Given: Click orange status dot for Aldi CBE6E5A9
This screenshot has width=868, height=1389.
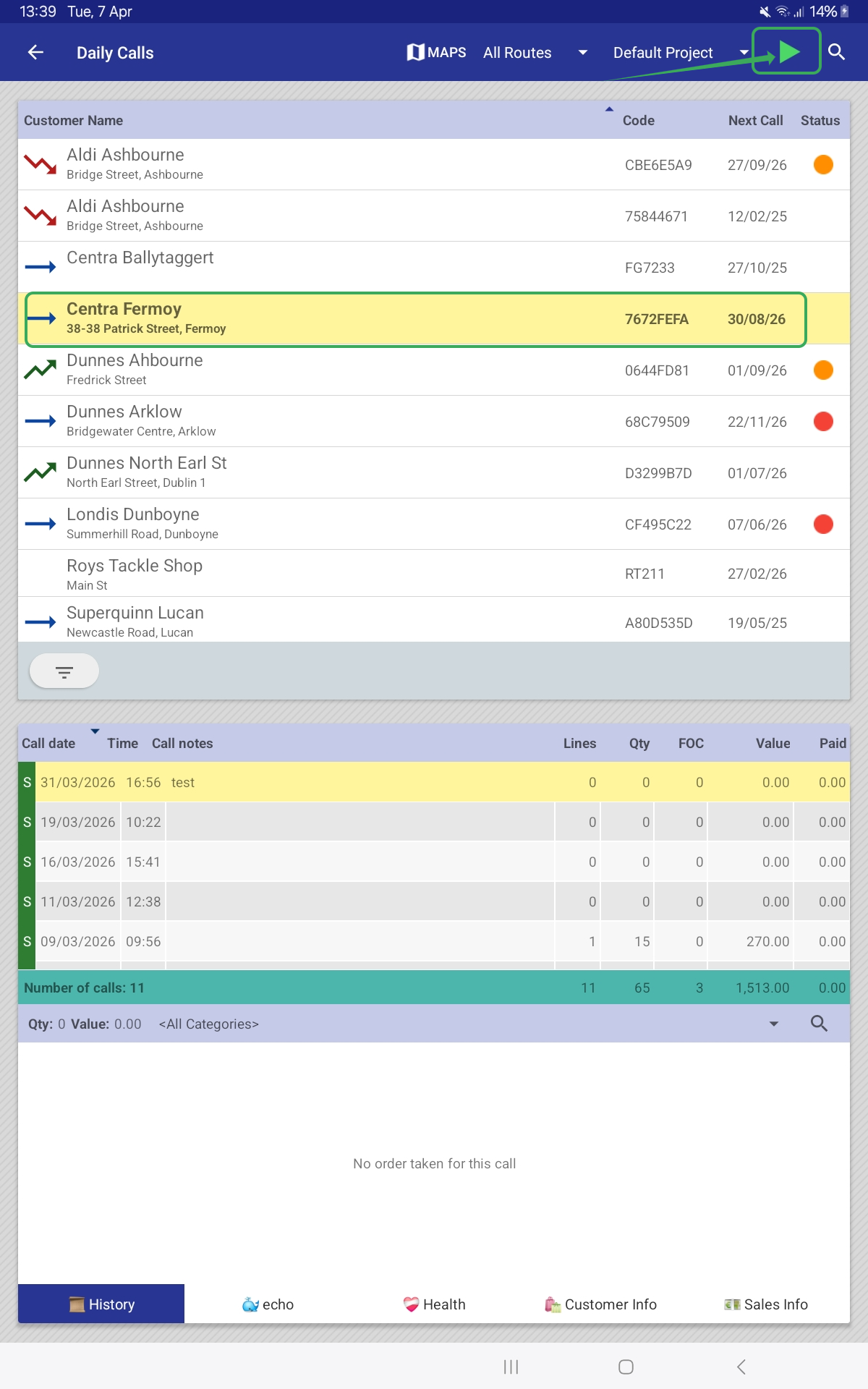Looking at the screenshot, I should click(823, 164).
